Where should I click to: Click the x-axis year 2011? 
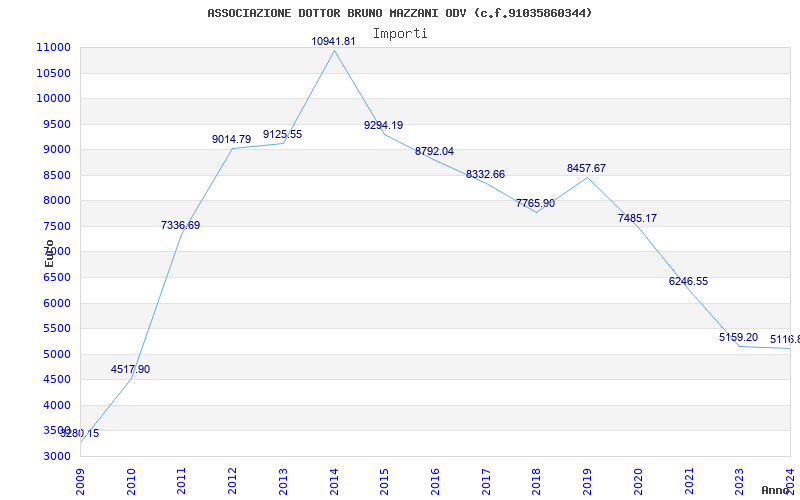point(181,482)
